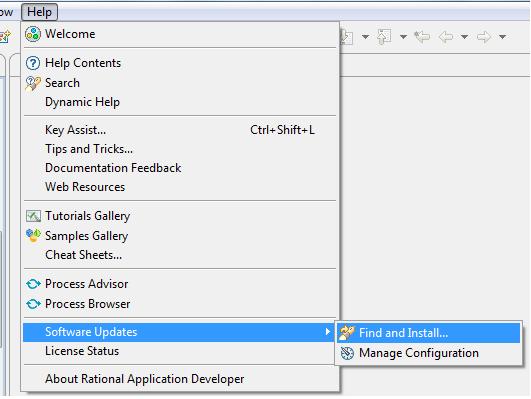This screenshot has width=531, height=399.
Task: Select Documentation Feedback
Action: click(x=113, y=168)
